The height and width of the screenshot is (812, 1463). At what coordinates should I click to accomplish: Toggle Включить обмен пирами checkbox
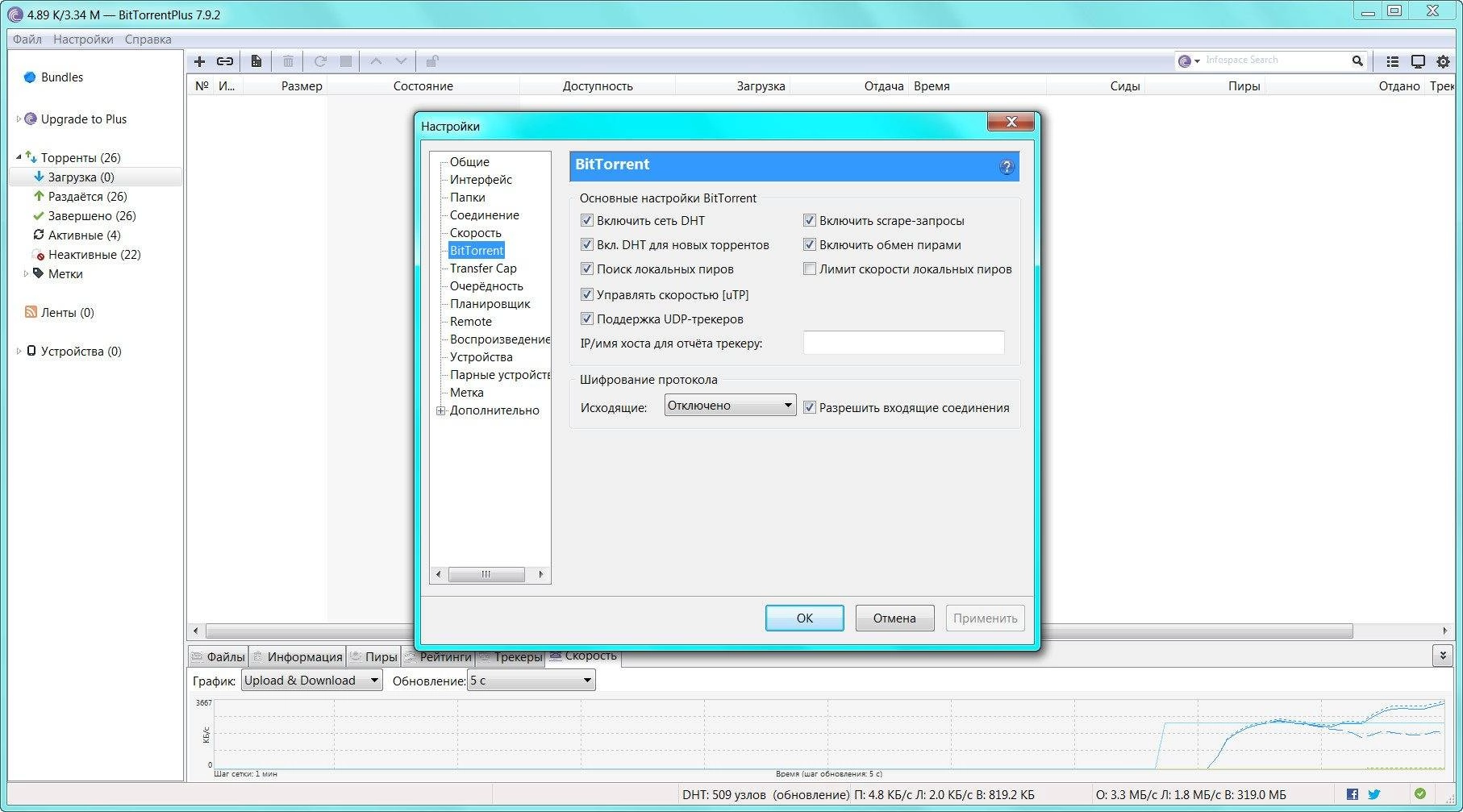[810, 244]
